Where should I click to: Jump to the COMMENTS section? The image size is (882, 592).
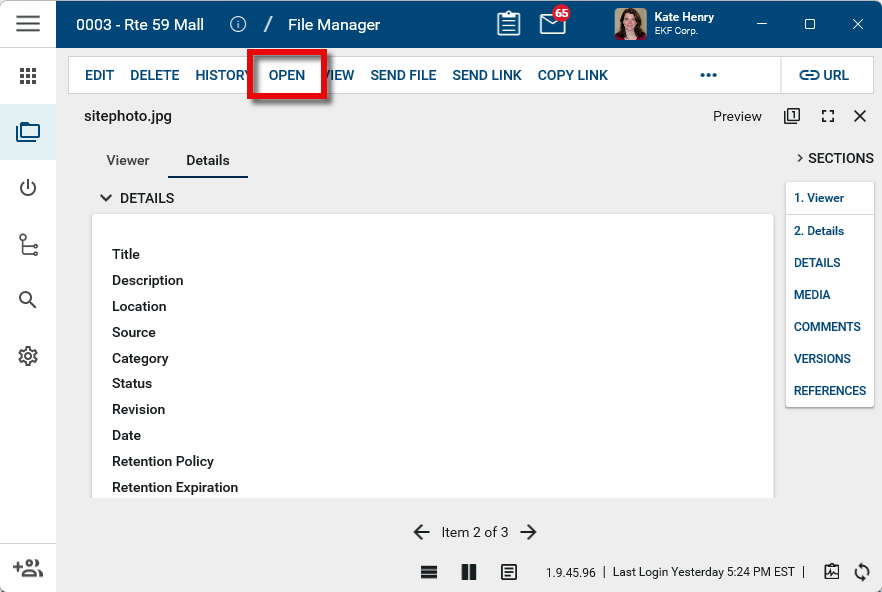click(827, 327)
